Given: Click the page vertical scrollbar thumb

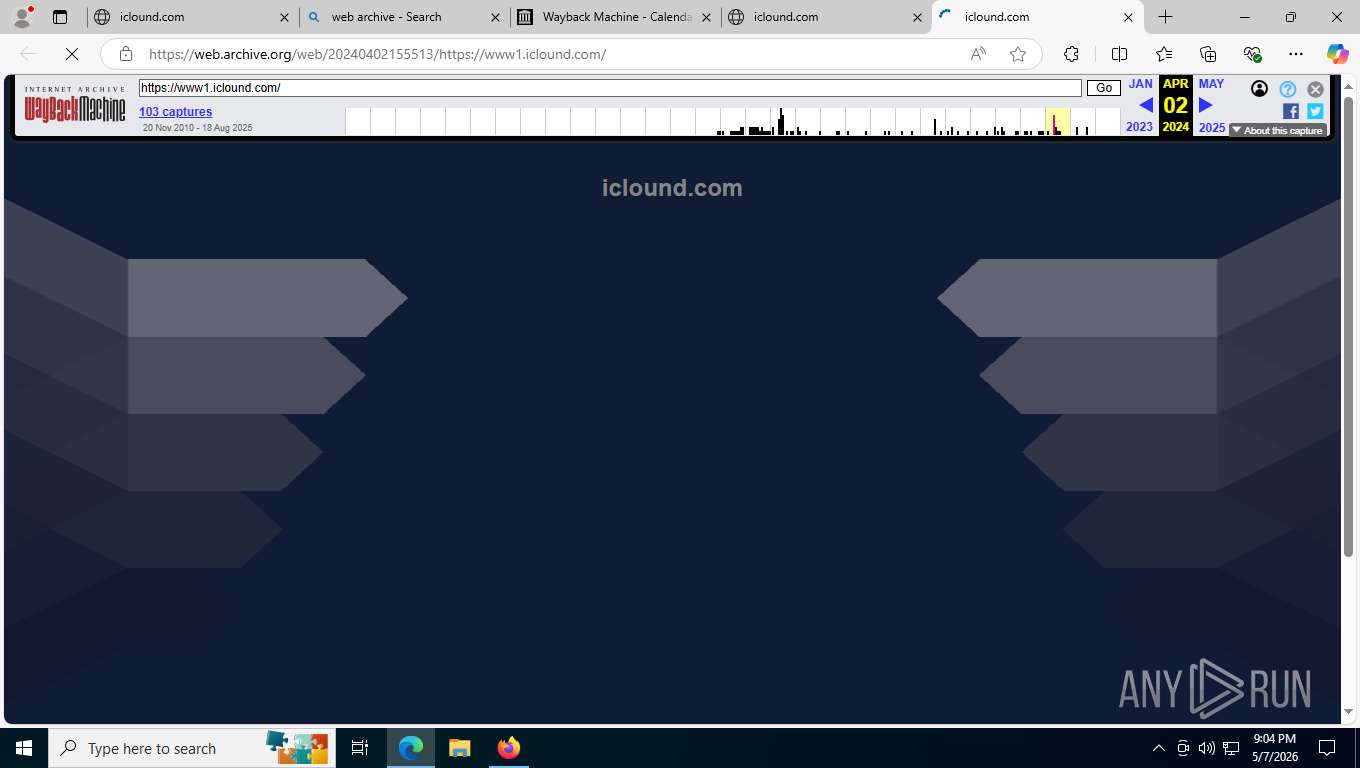Looking at the screenshot, I should [x=1348, y=326].
